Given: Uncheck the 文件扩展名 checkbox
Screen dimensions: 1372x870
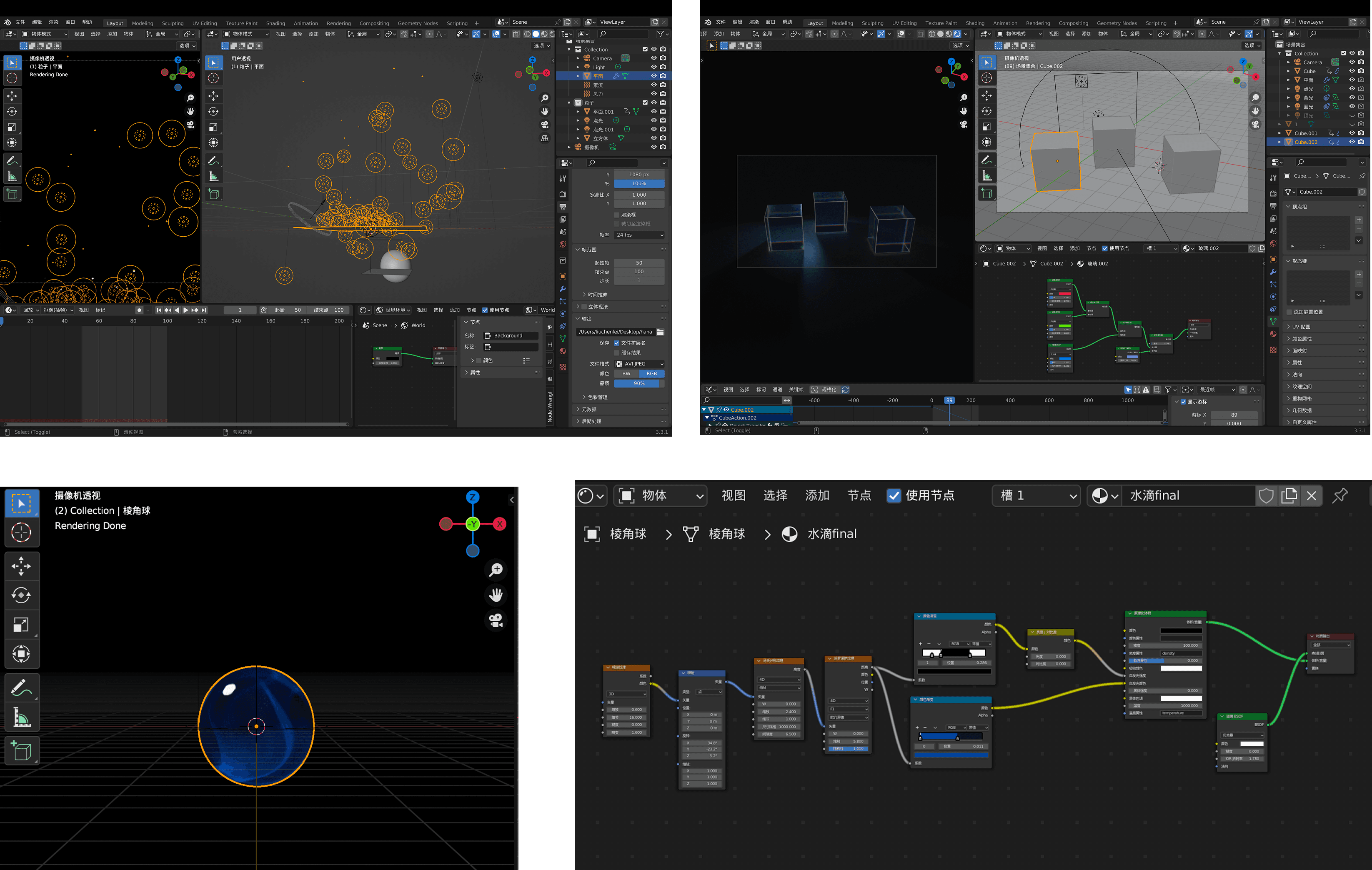Looking at the screenshot, I should pos(616,343).
